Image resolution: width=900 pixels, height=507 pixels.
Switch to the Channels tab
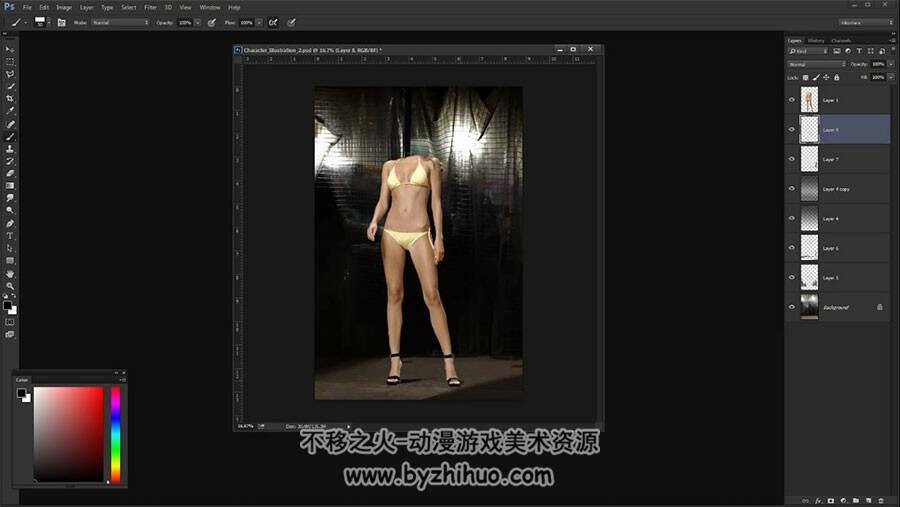pyautogui.click(x=841, y=40)
